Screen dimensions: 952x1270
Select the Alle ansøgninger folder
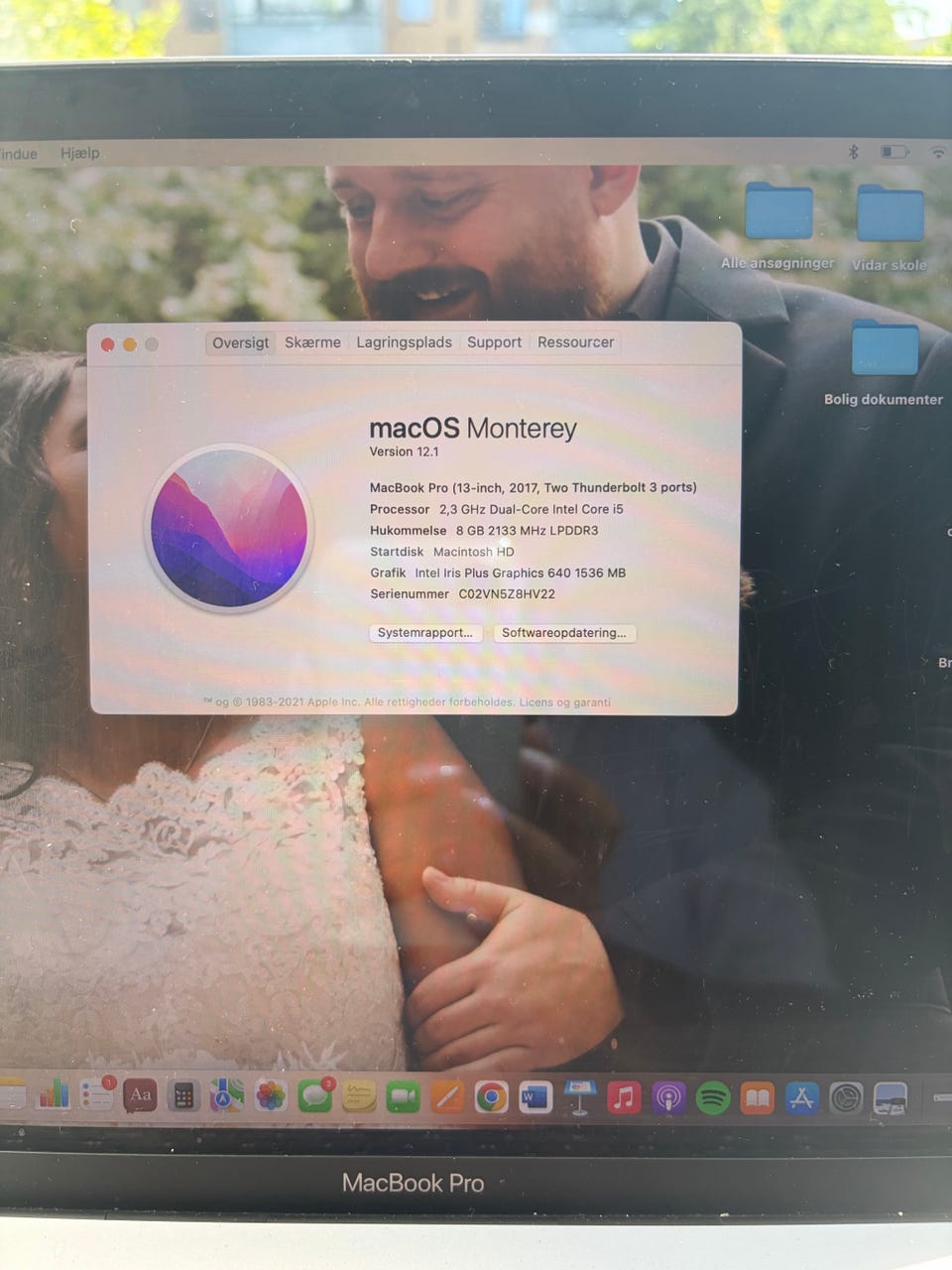(x=778, y=226)
